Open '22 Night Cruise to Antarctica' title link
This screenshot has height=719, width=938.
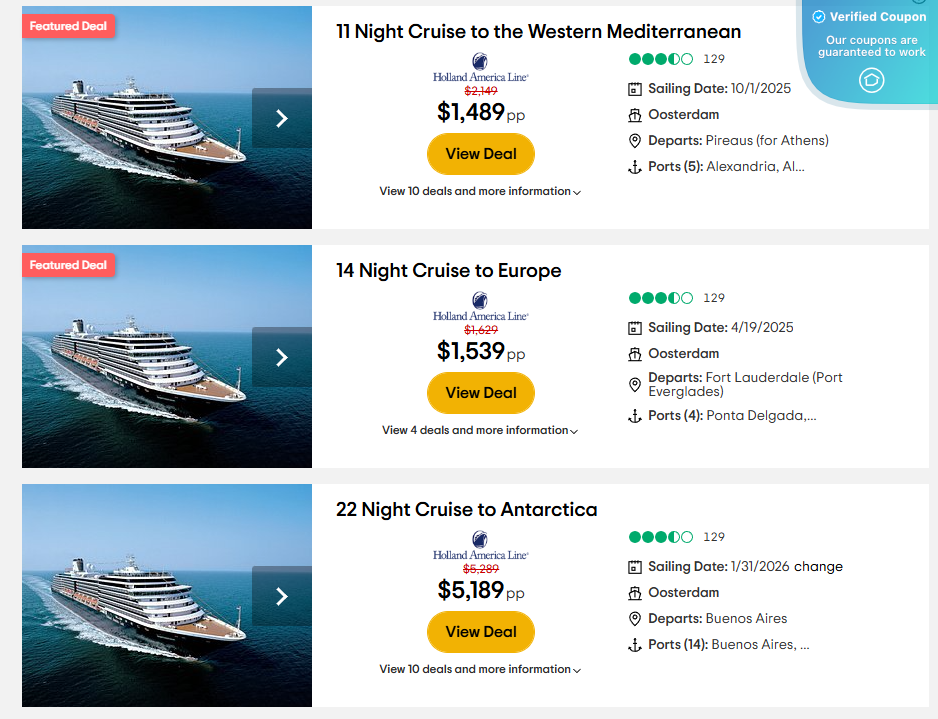click(466, 510)
